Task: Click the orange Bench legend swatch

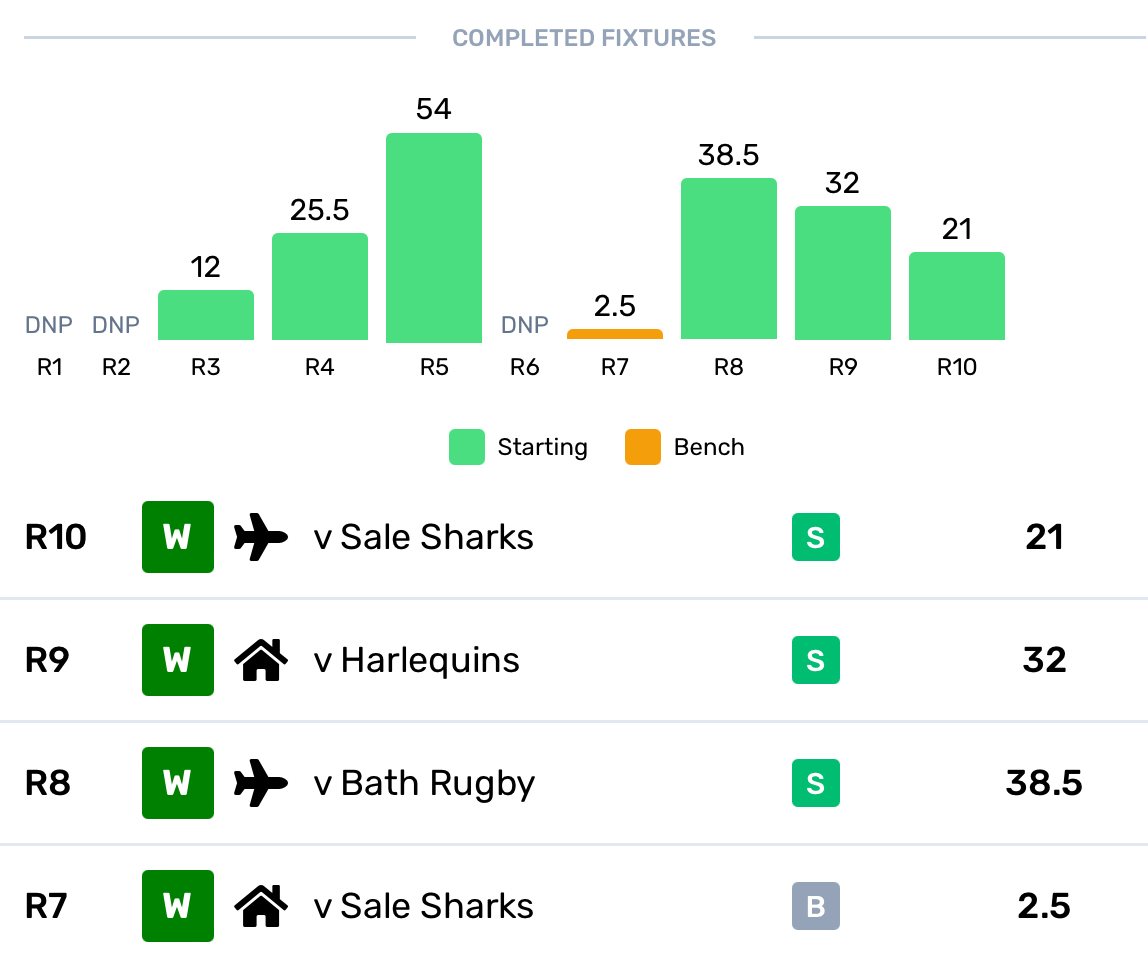Action: click(x=643, y=447)
